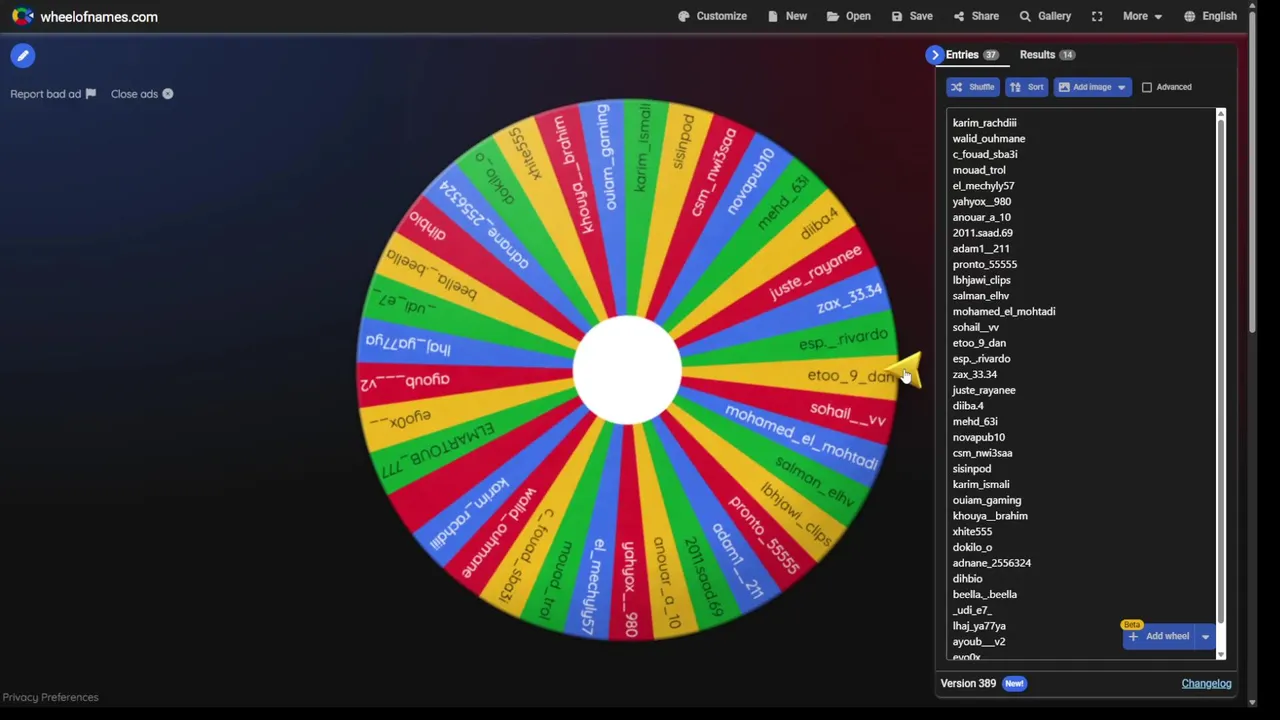
Task: Click entry 'lbhjawi_clips' in the list
Action: 981,280
